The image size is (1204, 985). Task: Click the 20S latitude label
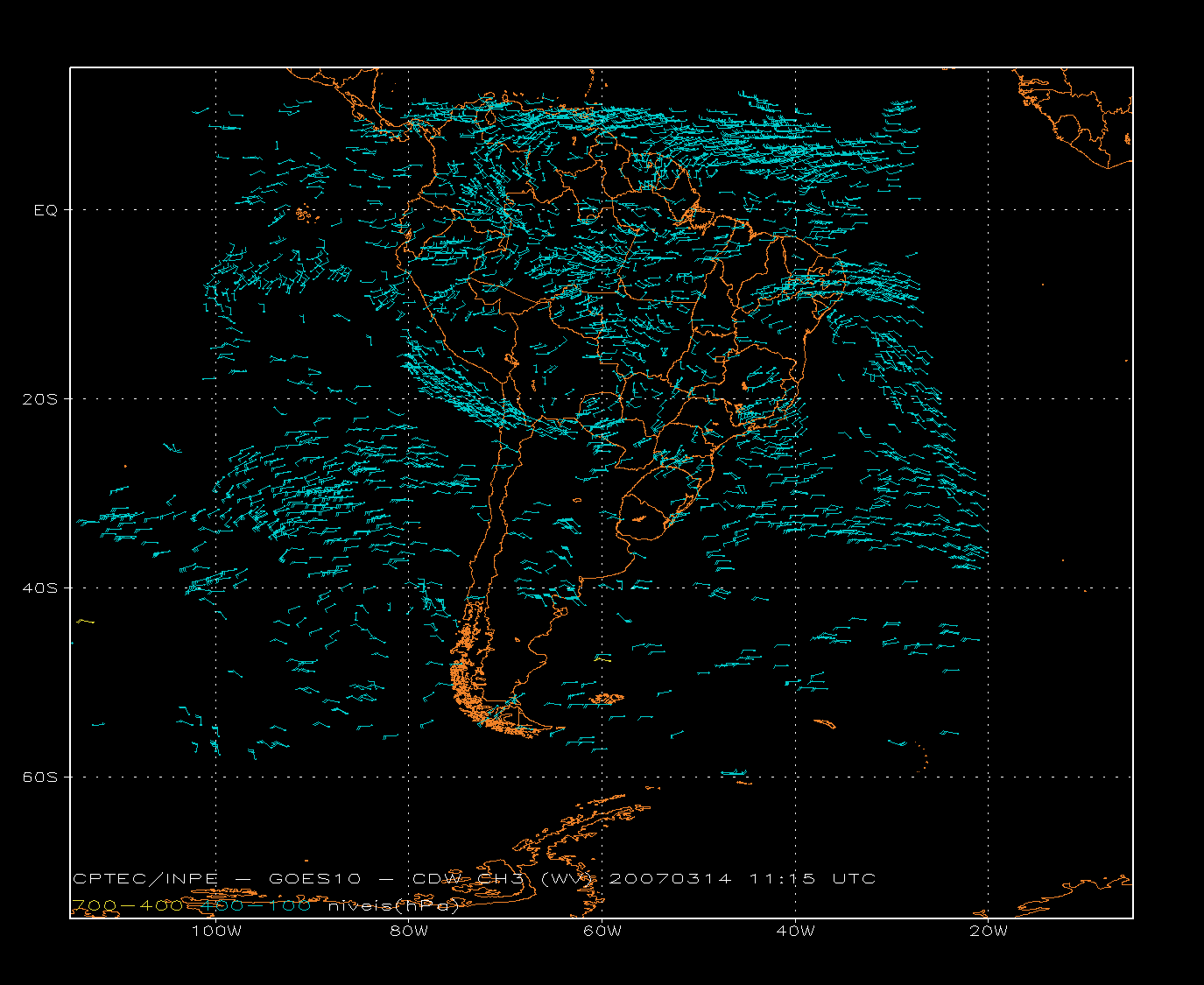[x=39, y=399]
